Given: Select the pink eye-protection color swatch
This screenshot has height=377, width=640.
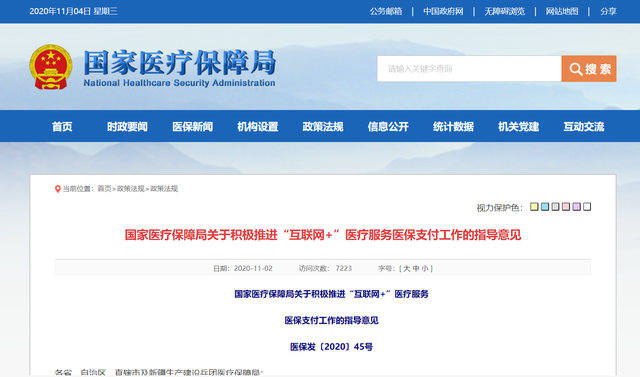Looking at the screenshot, I should coord(566,207).
